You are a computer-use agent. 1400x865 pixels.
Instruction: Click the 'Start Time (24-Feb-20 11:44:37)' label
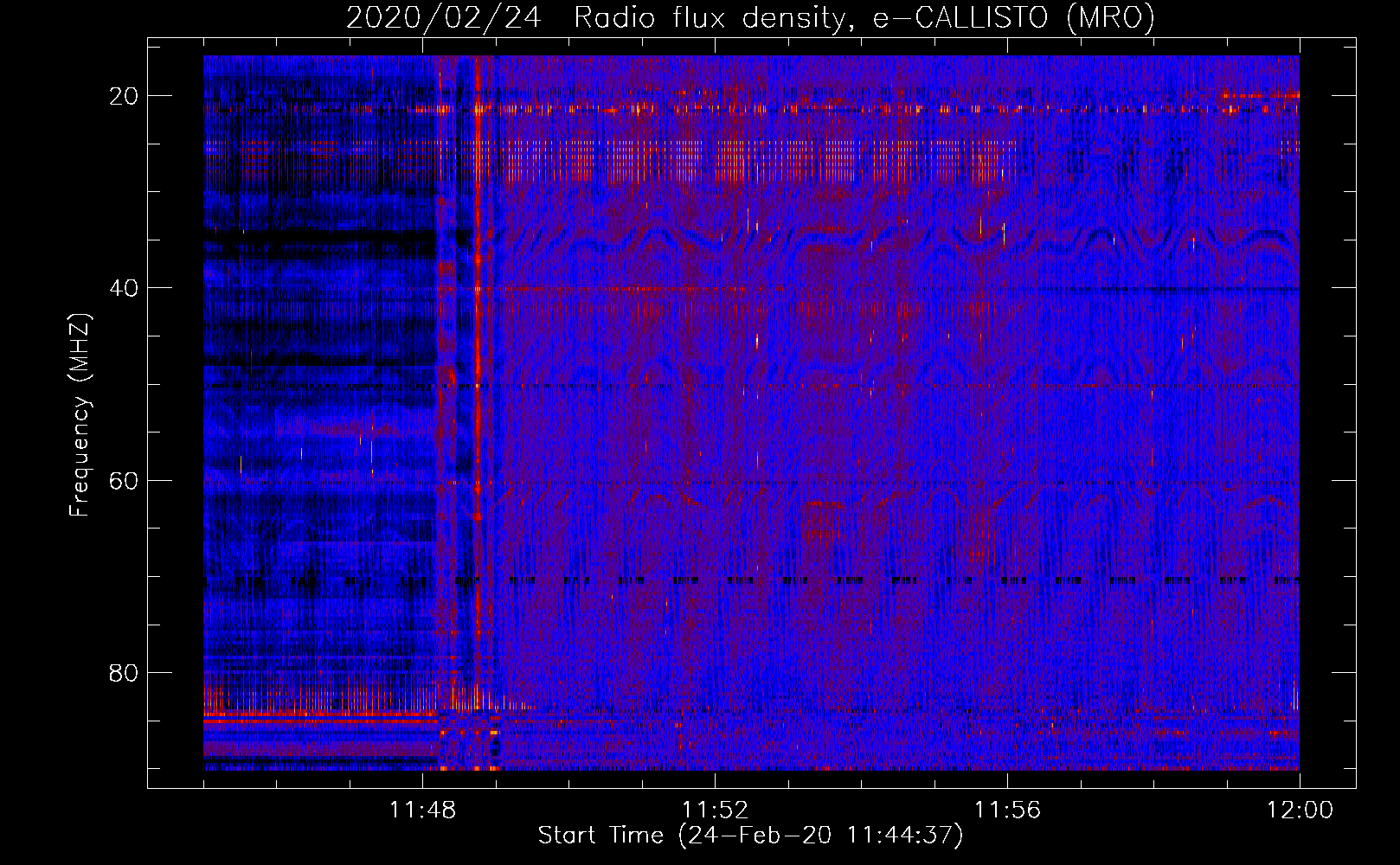pos(750,836)
